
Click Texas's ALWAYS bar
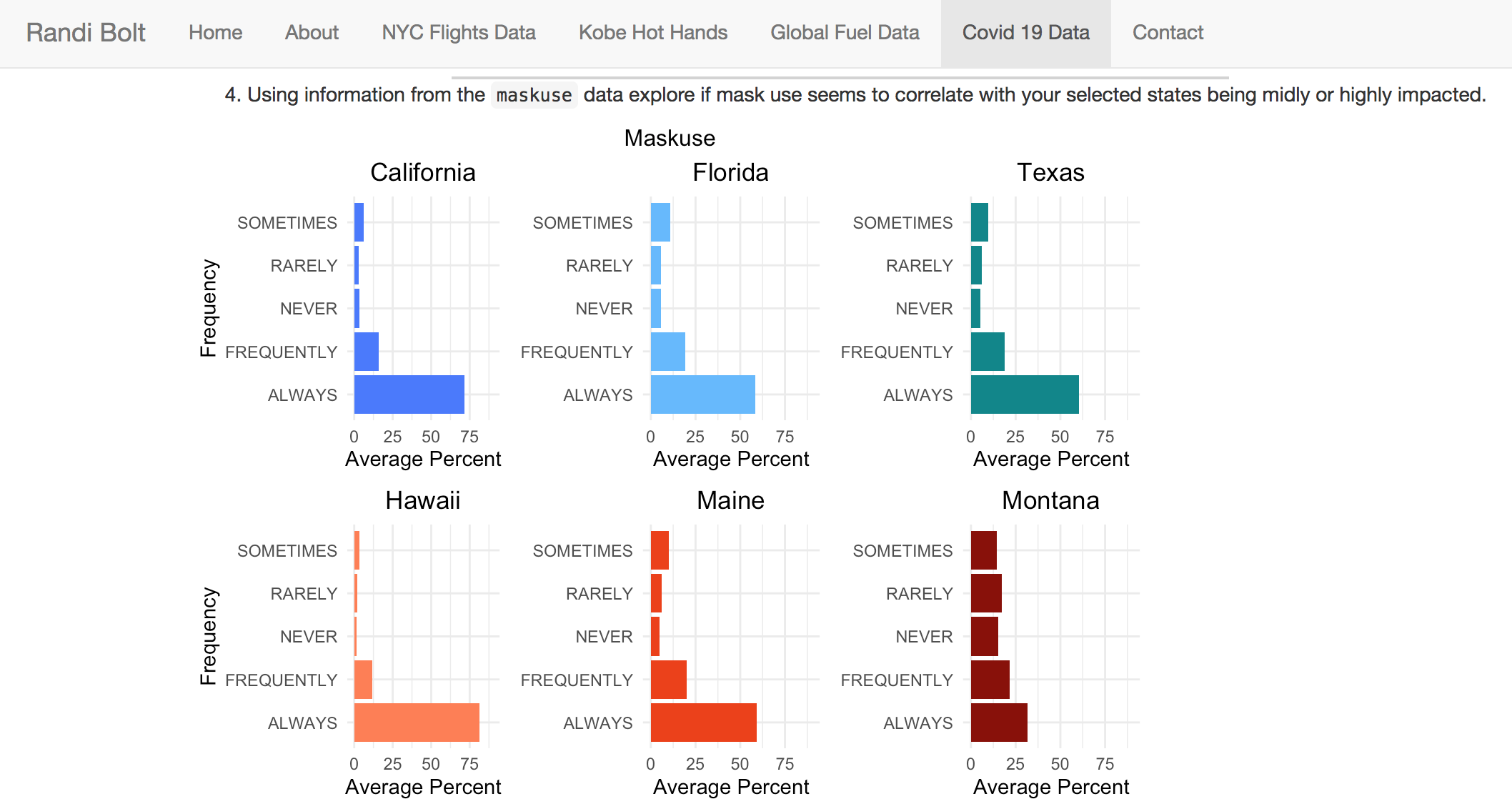point(1024,394)
